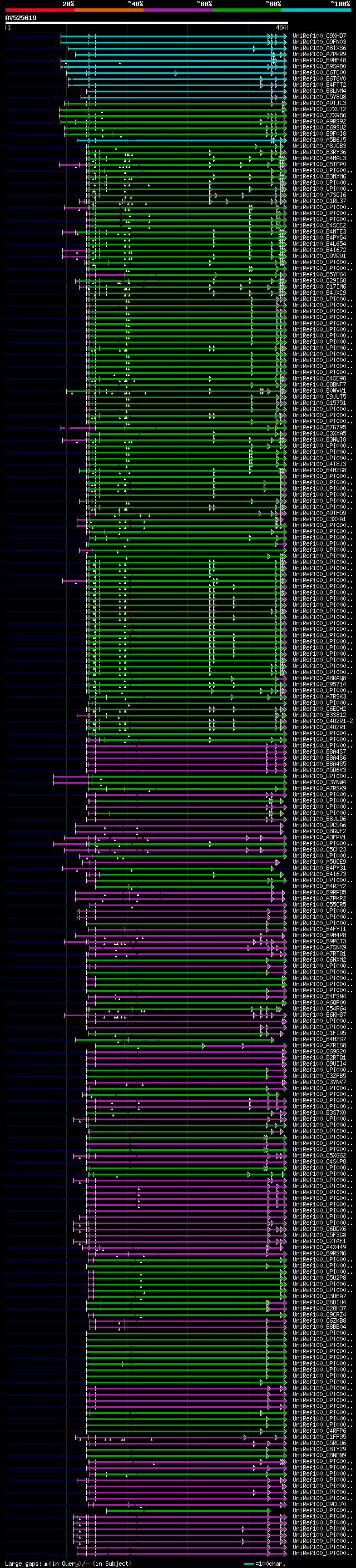Viewport: 356px width, 1568px height.
Task: Click the query label AV525619
Action: coord(21,18)
